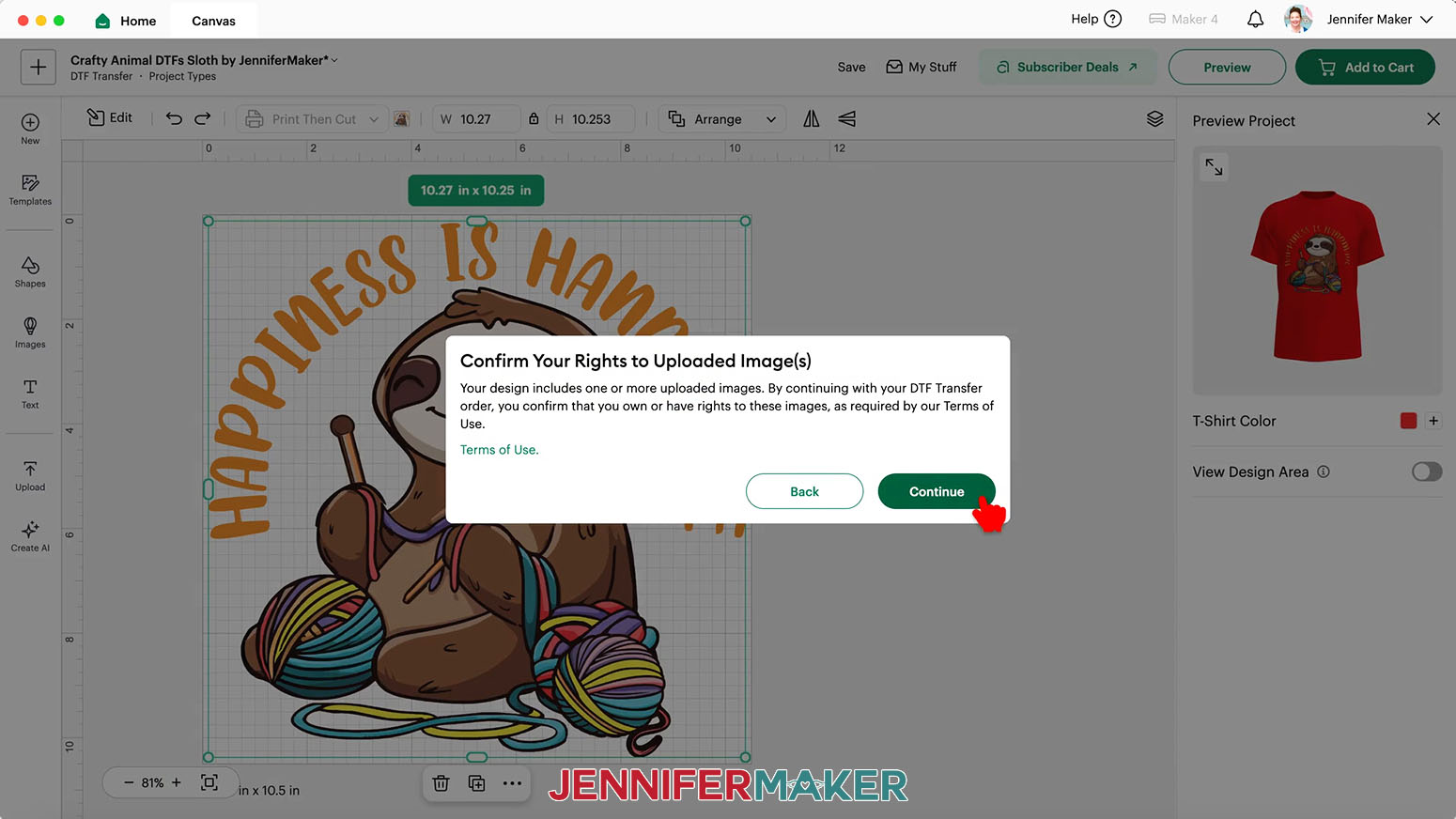The image size is (1456, 819).
Task: Click the 10.27 in x 10.25 in size label
Action: point(475,190)
